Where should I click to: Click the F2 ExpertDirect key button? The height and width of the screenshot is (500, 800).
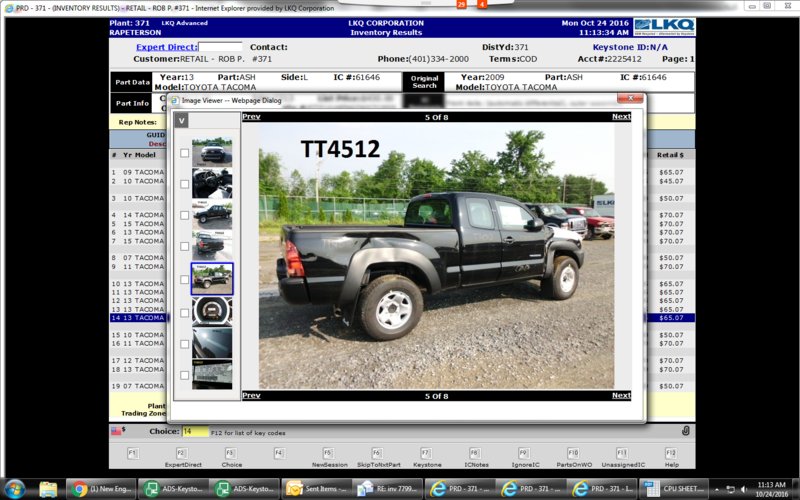pos(182,453)
